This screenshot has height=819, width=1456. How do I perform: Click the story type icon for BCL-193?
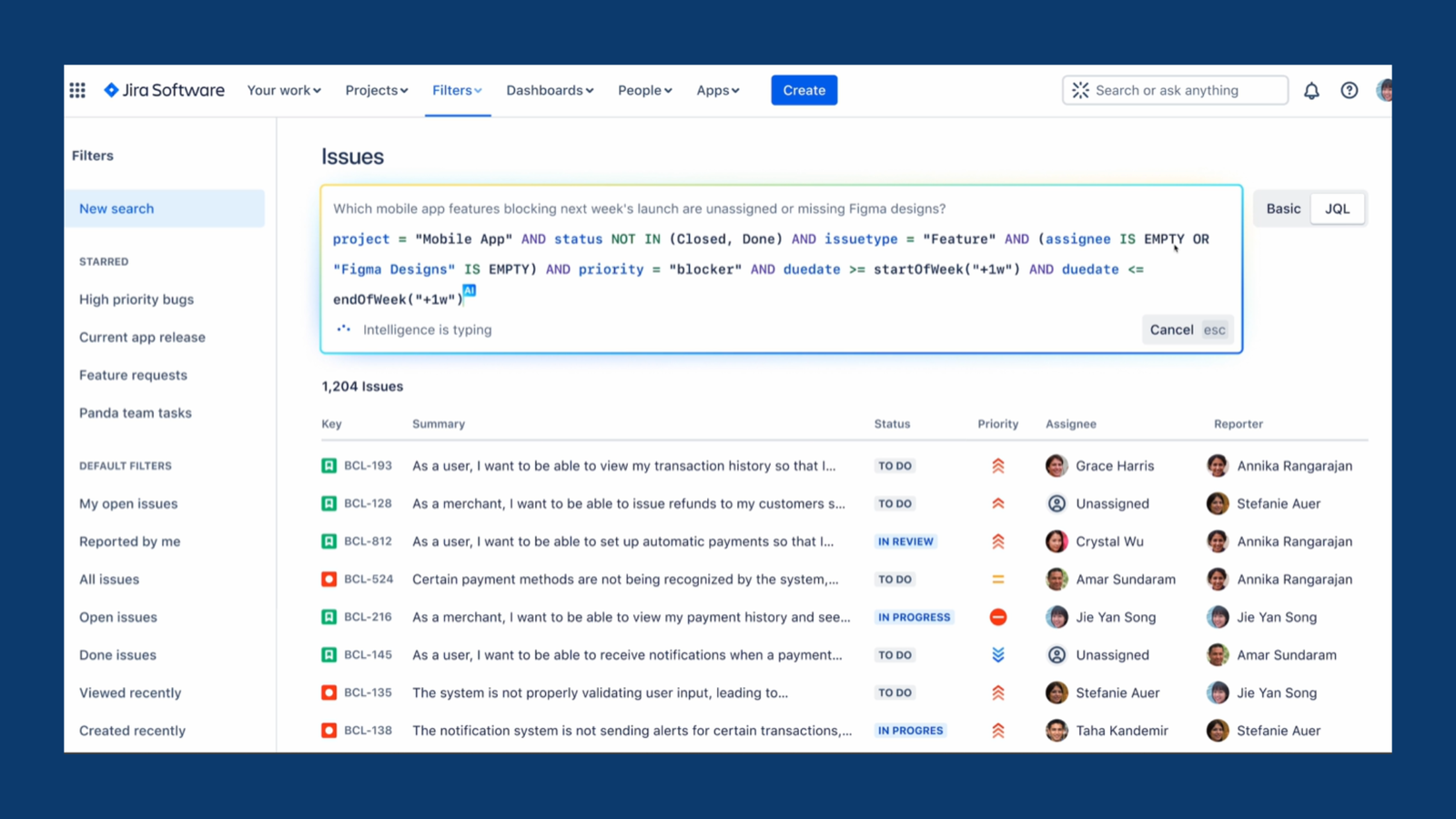pyautogui.click(x=329, y=466)
